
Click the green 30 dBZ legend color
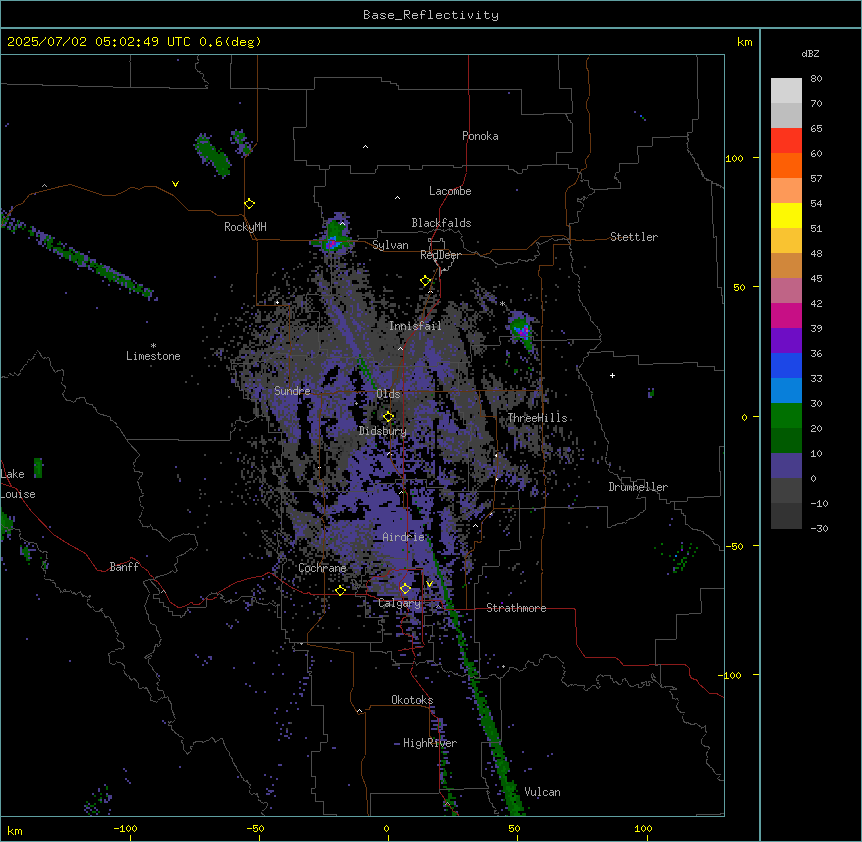(786, 416)
